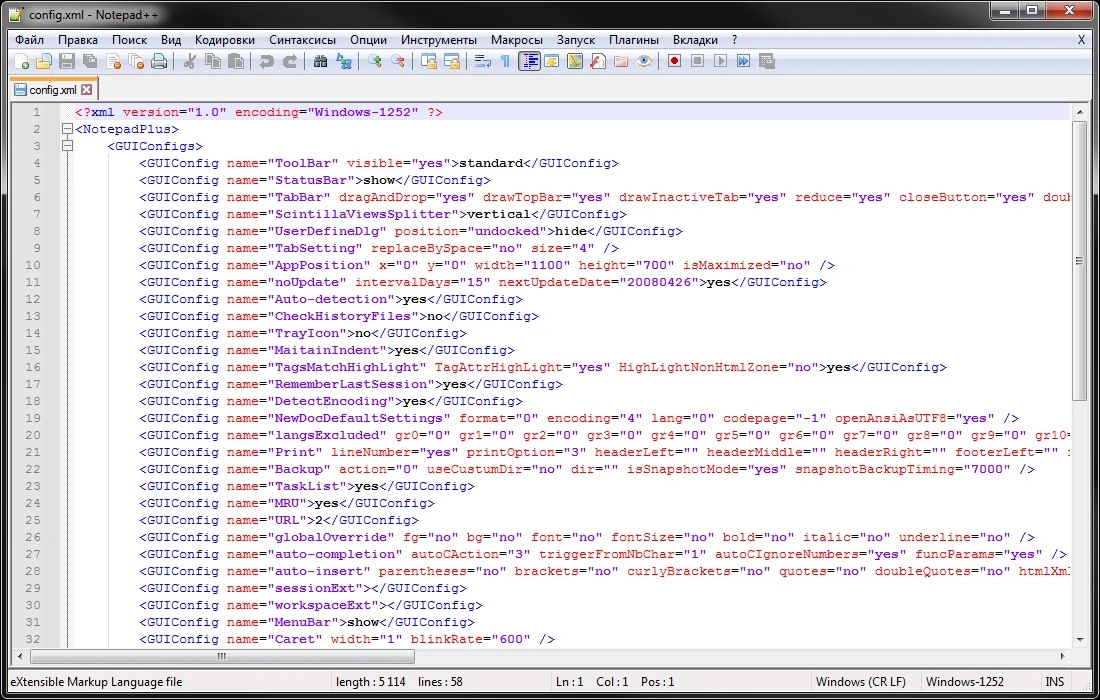Close the config.xml tab with its X
The height and width of the screenshot is (700, 1100).
(86, 90)
